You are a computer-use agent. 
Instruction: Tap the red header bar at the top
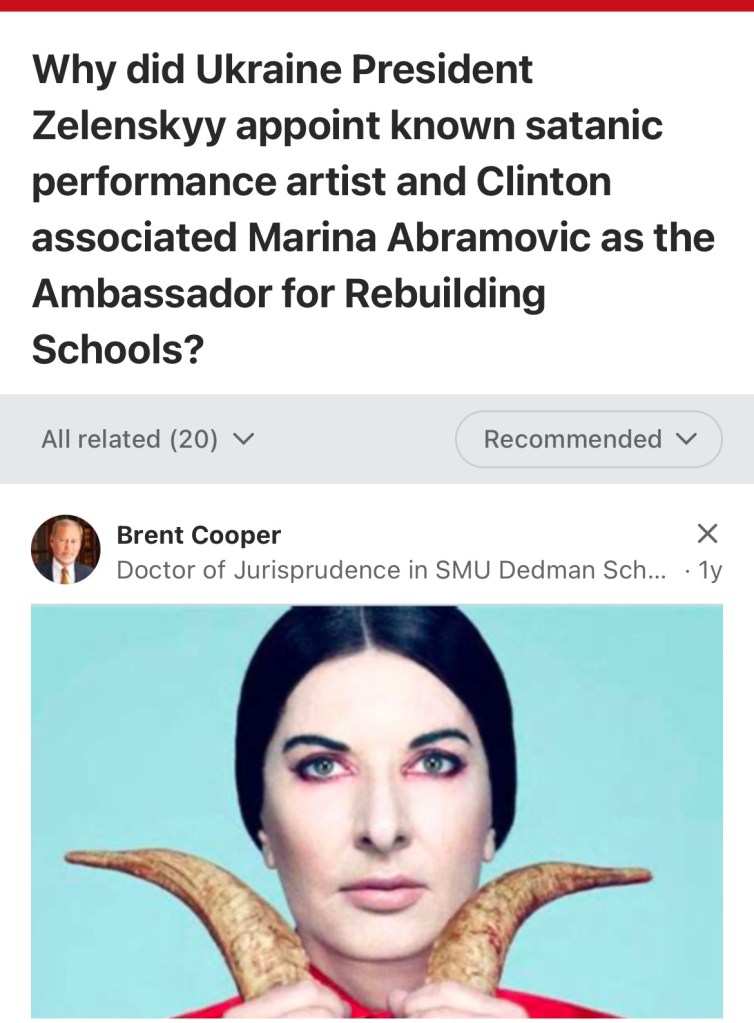pos(377,5)
